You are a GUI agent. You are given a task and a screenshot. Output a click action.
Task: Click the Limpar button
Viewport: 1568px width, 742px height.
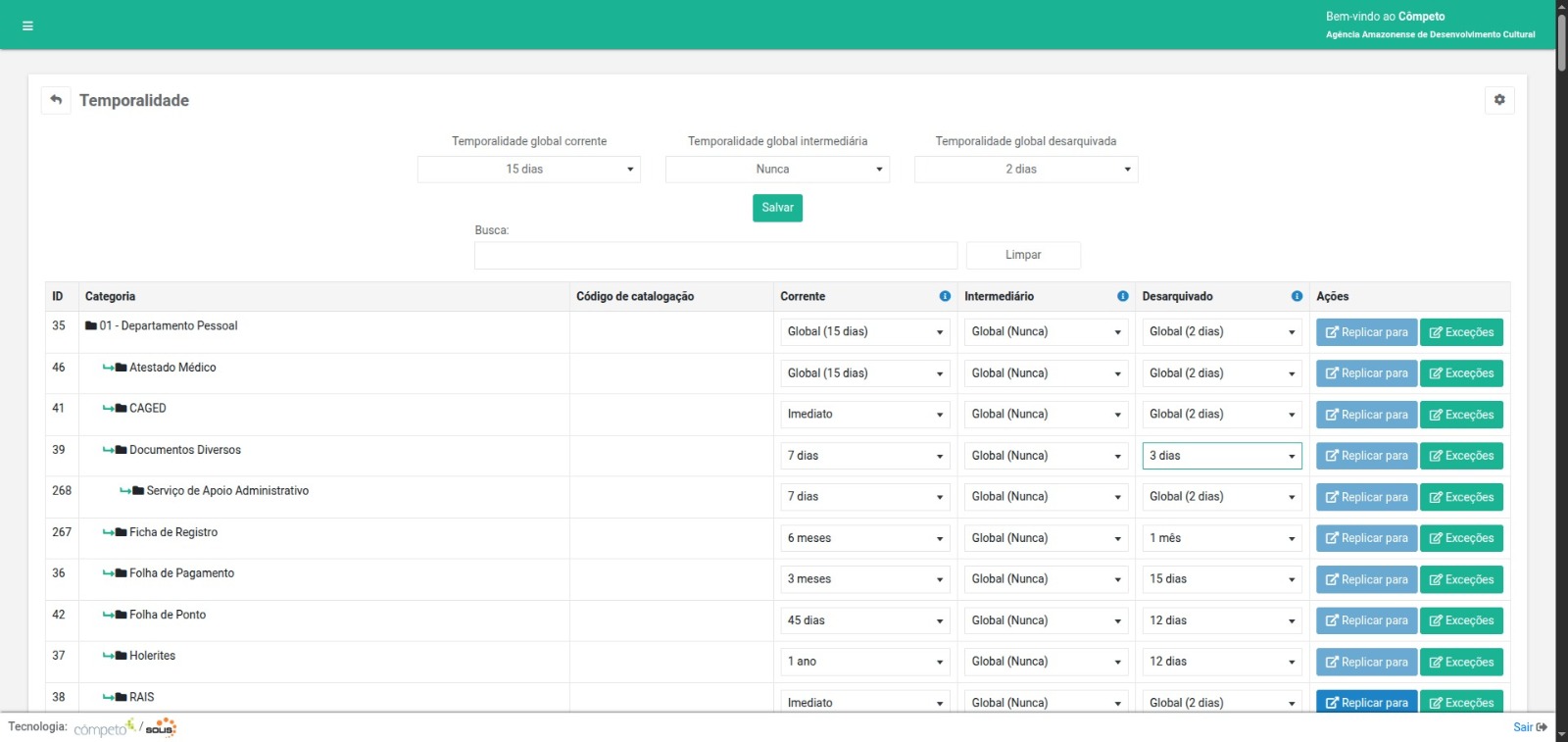1022,255
